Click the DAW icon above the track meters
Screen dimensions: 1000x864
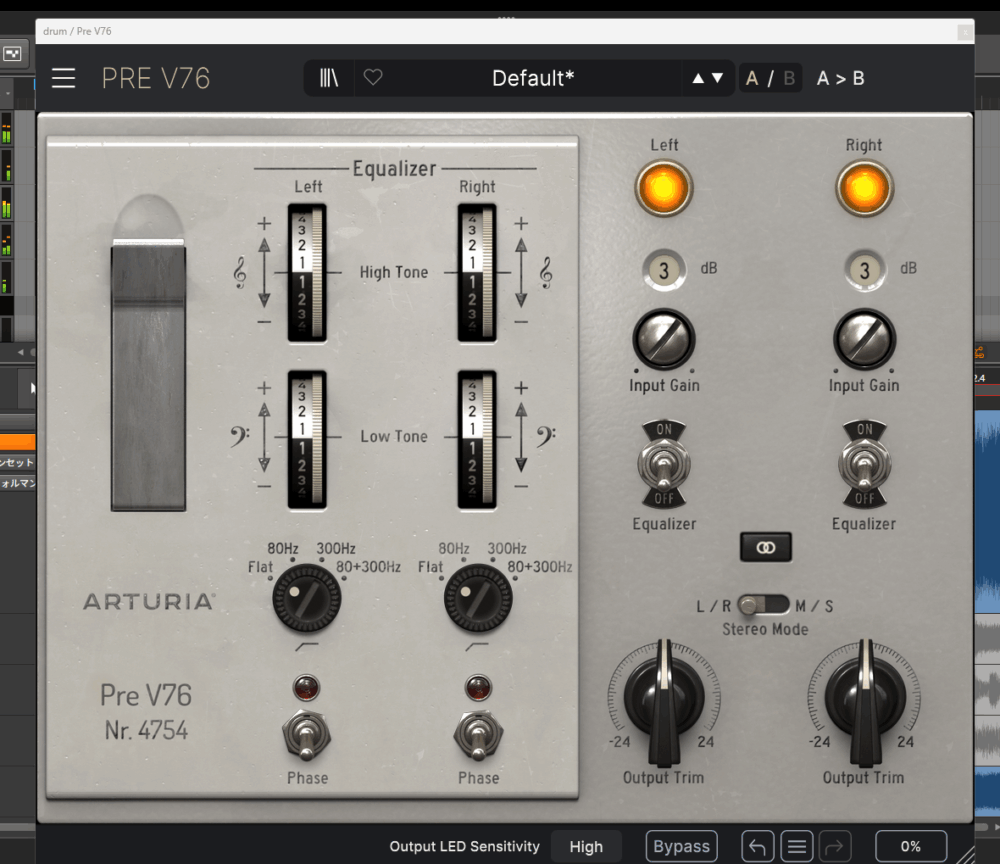11,54
